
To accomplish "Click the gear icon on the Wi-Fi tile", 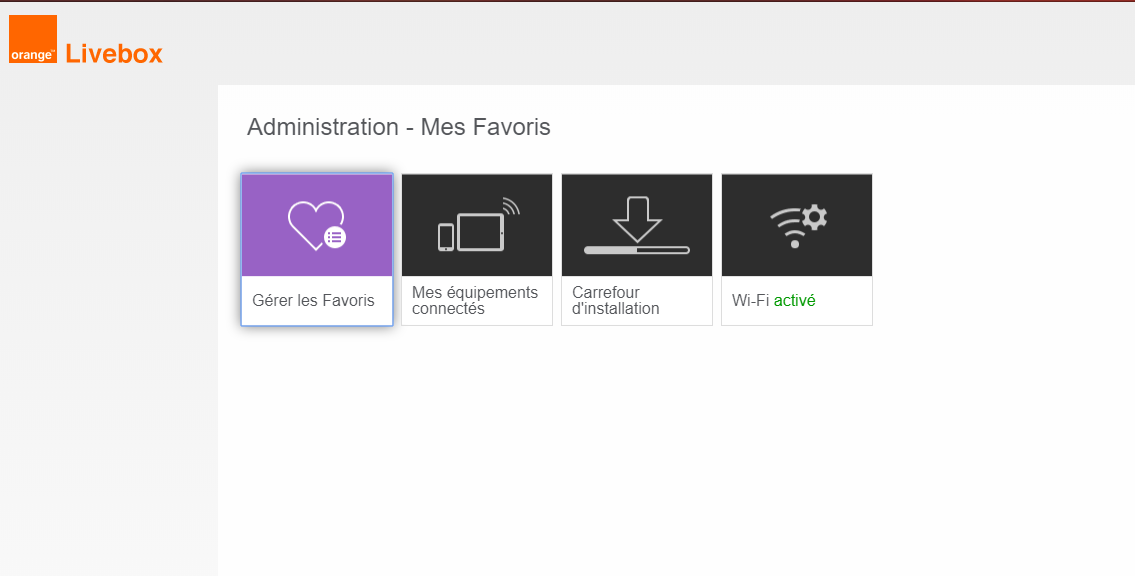I will click(x=815, y=216).
